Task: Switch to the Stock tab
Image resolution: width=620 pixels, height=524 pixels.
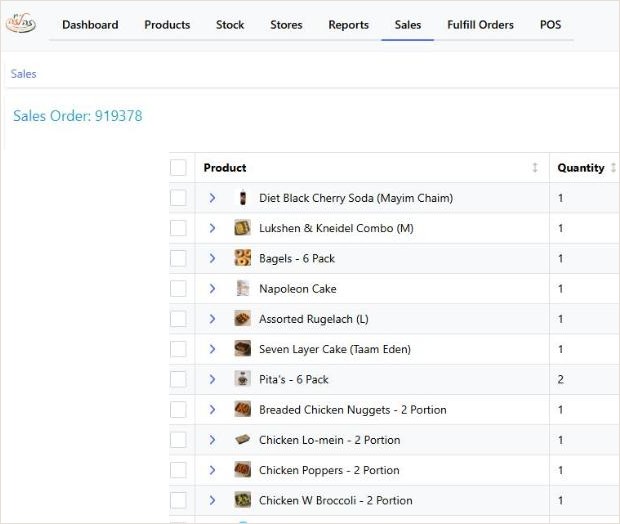Action: (x=230, y=25)
